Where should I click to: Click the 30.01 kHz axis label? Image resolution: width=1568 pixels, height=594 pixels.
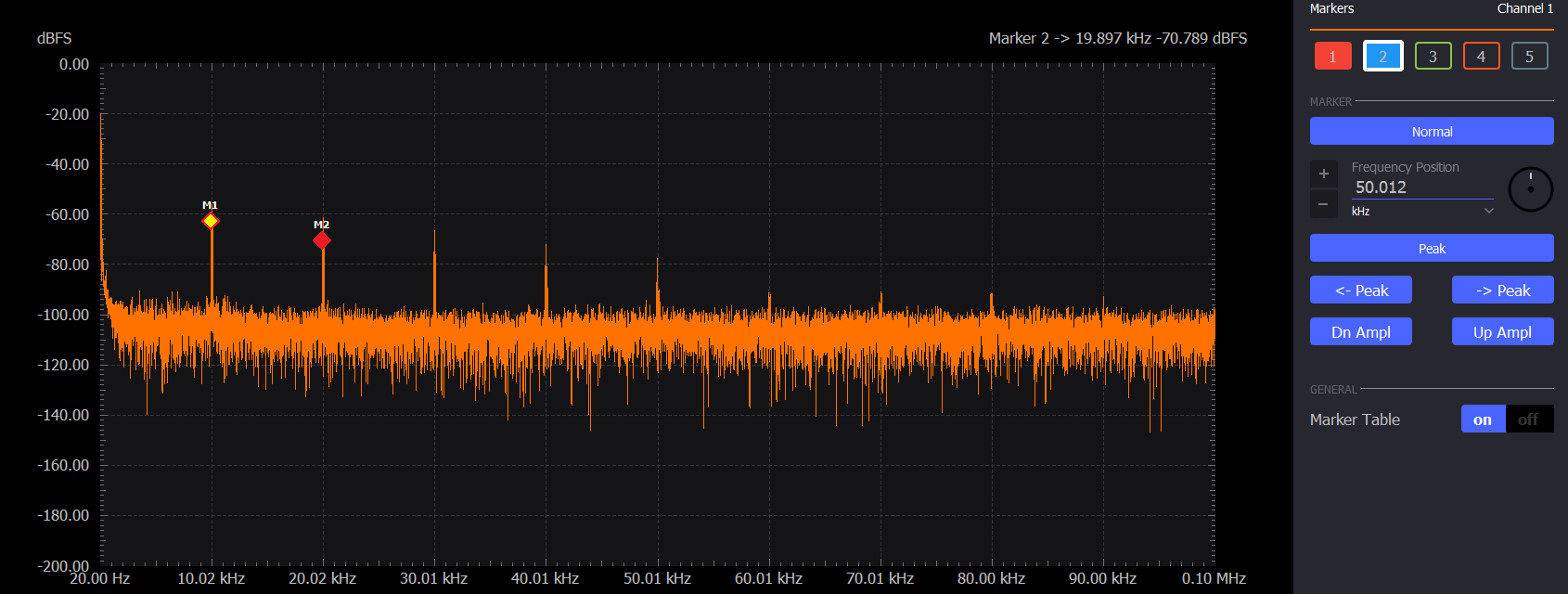(x=434, y=578)
